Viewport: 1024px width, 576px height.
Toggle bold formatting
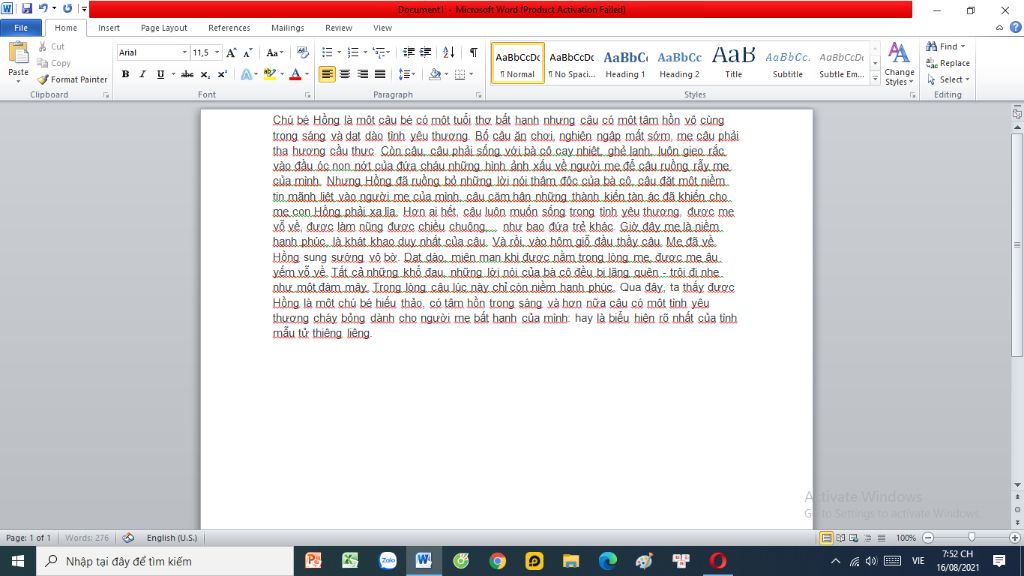pyautogui.click(x=125, y=74)
